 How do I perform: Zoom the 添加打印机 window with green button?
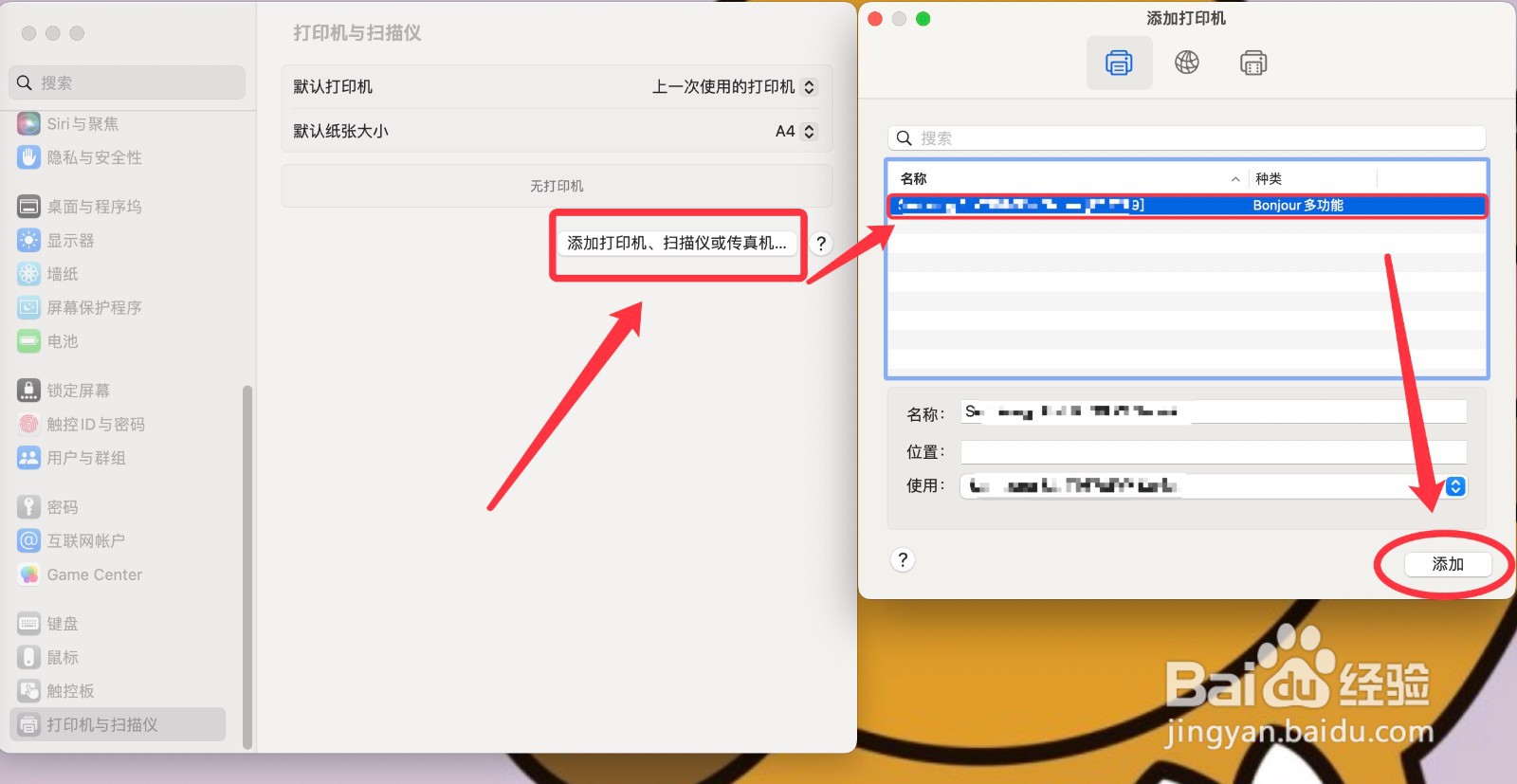pos(923,19)
